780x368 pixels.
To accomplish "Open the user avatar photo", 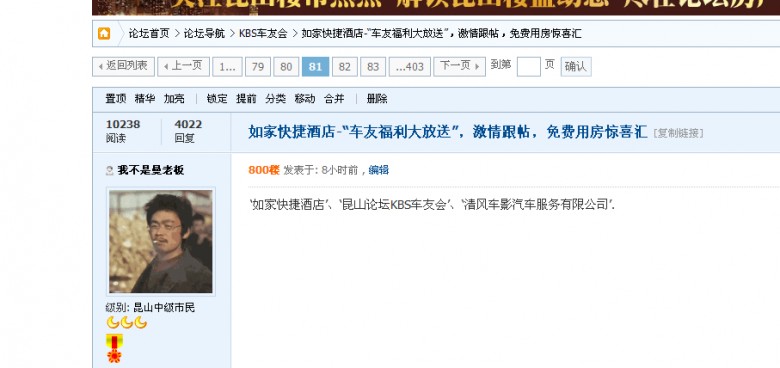I will point(161,241).
